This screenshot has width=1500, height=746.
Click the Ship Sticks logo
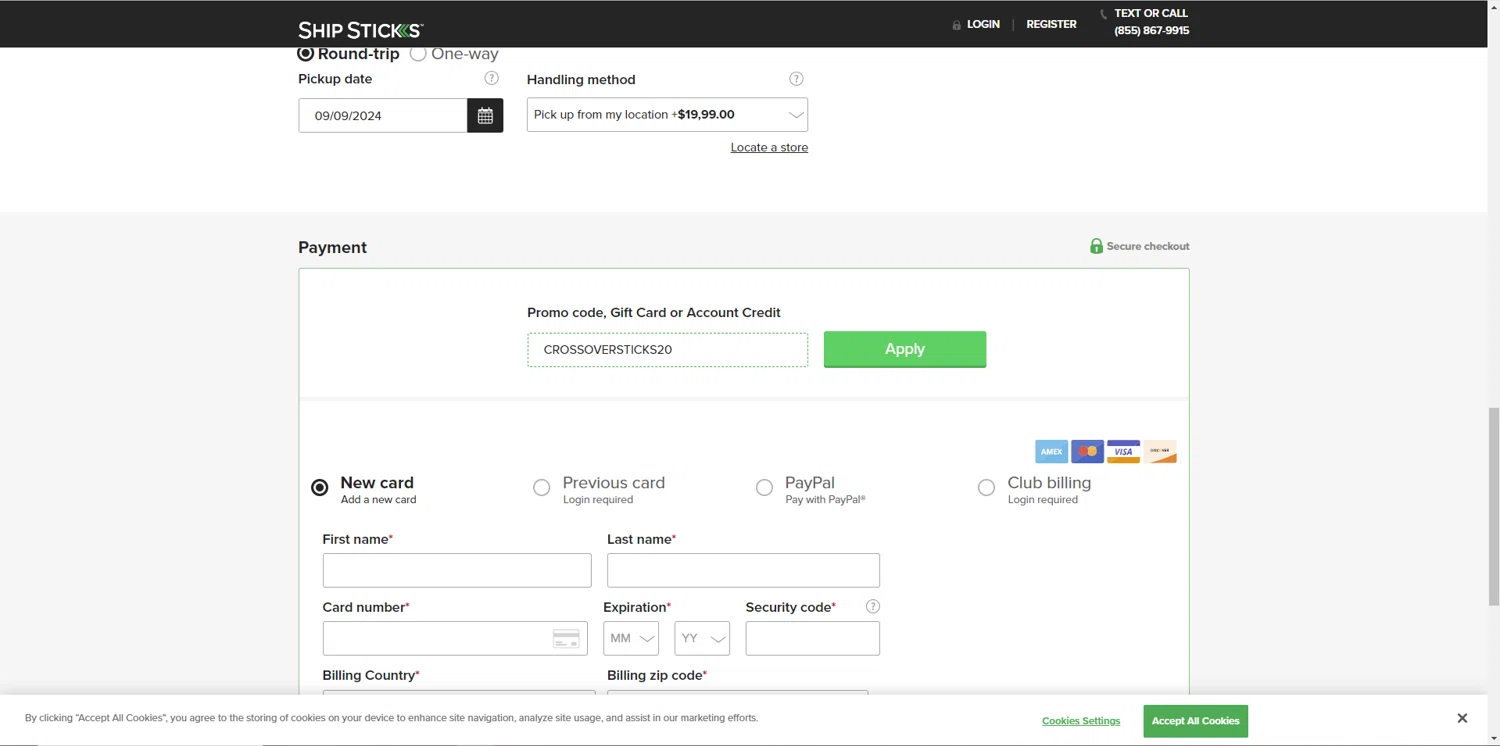tap(360, 30)
